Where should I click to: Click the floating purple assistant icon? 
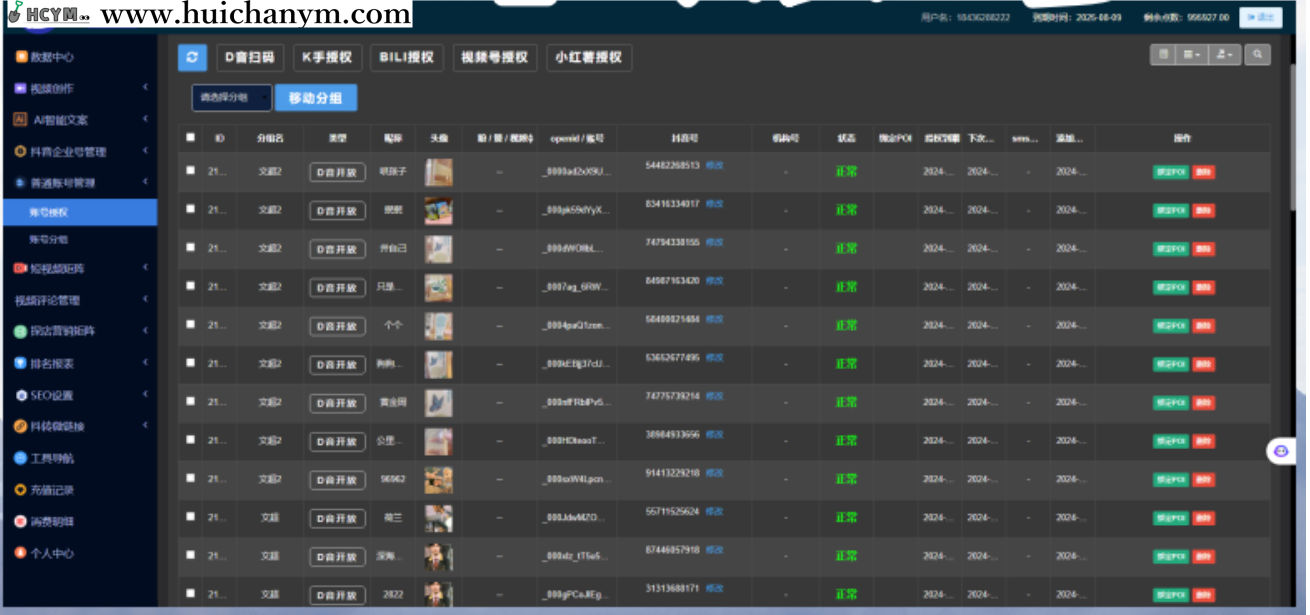(1281, 451)
